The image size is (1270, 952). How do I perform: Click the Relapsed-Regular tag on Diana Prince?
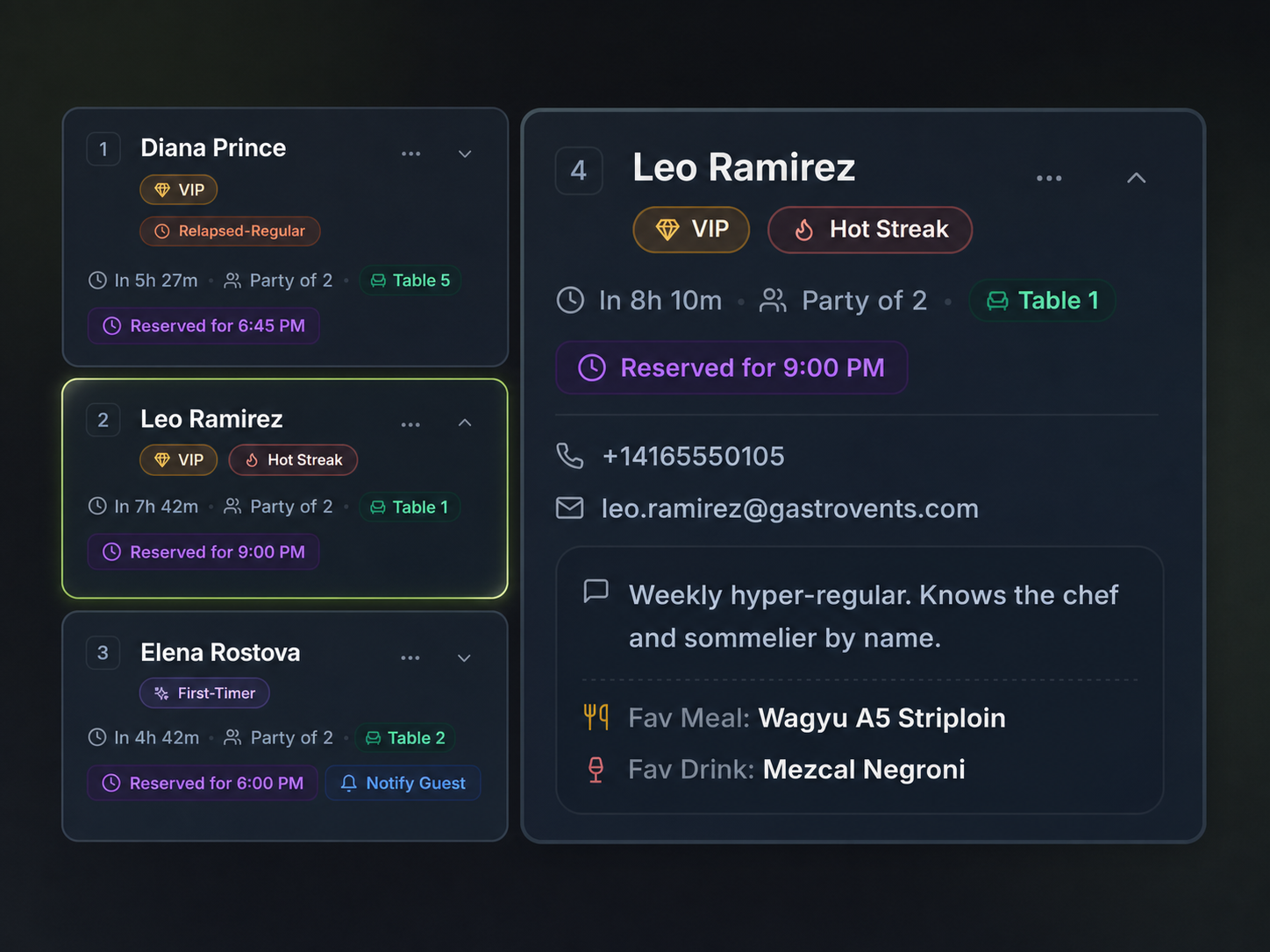point(230,231)
